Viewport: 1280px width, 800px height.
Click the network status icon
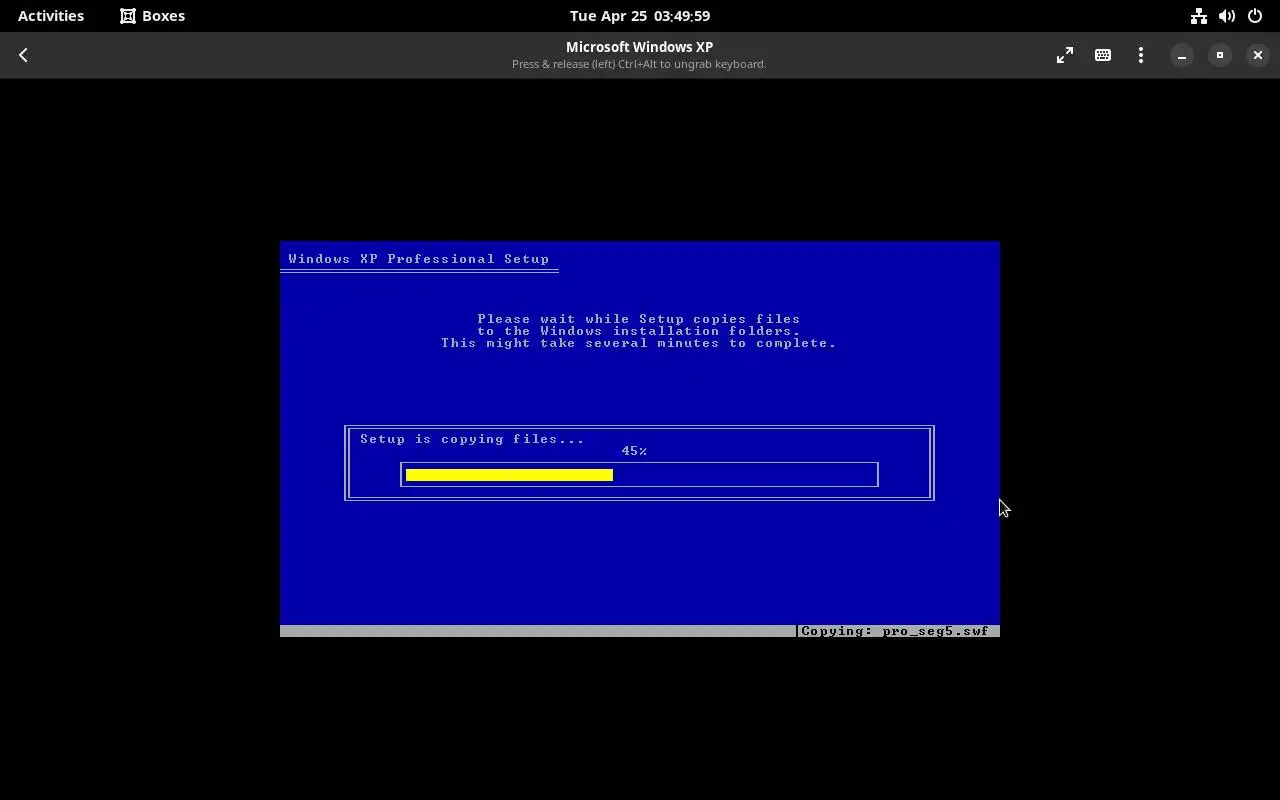click(1198, 16)
